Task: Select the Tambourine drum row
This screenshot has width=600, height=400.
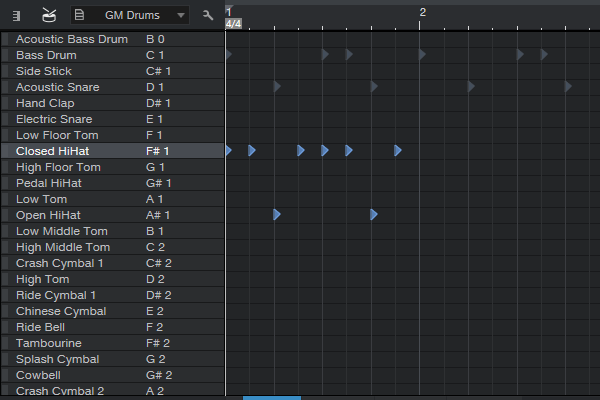Action: [48, 343]
